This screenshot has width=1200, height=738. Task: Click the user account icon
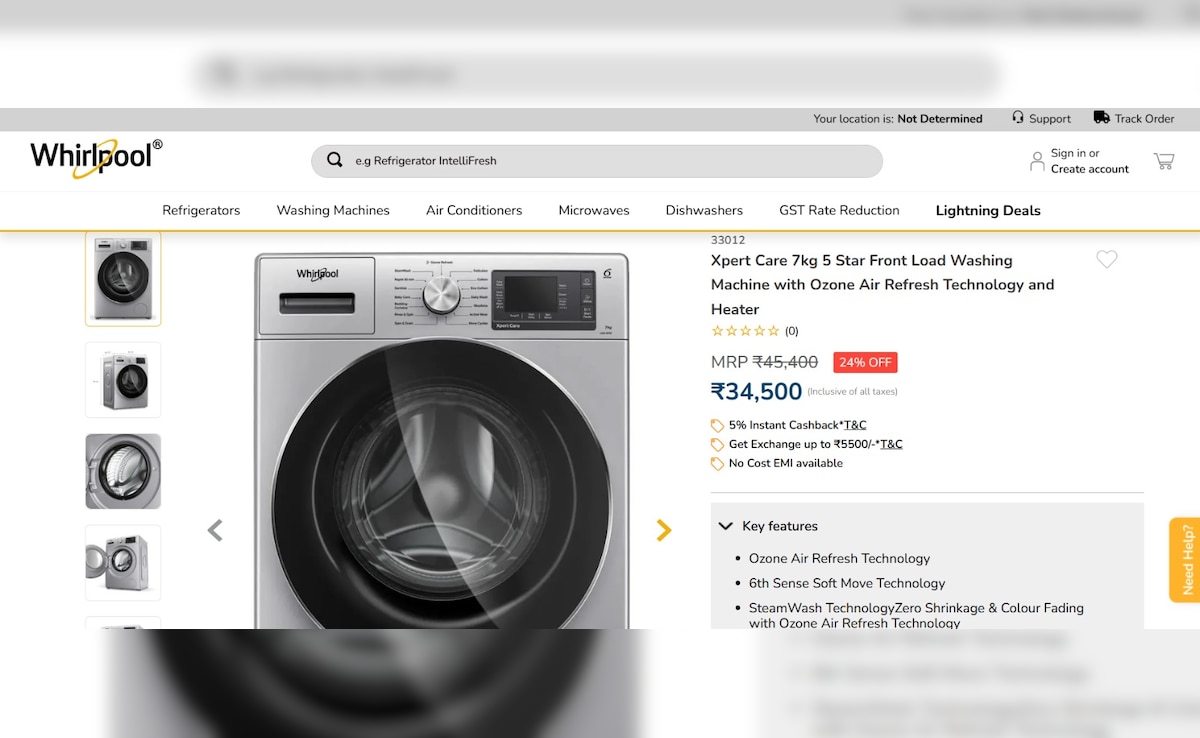pyautogui.click(x=1037, y=161)
